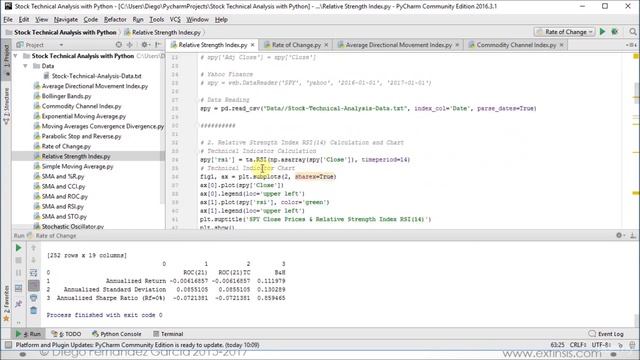Hide the Project tool window
640x360 pixels.
[158, 45]
